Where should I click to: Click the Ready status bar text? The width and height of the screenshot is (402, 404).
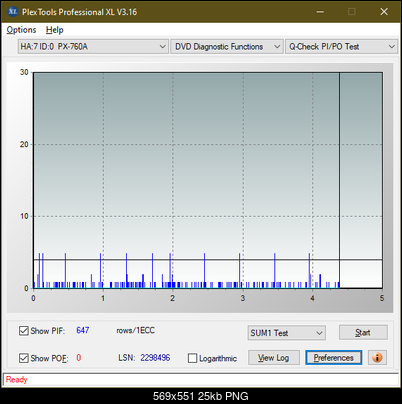click(16, 380)
